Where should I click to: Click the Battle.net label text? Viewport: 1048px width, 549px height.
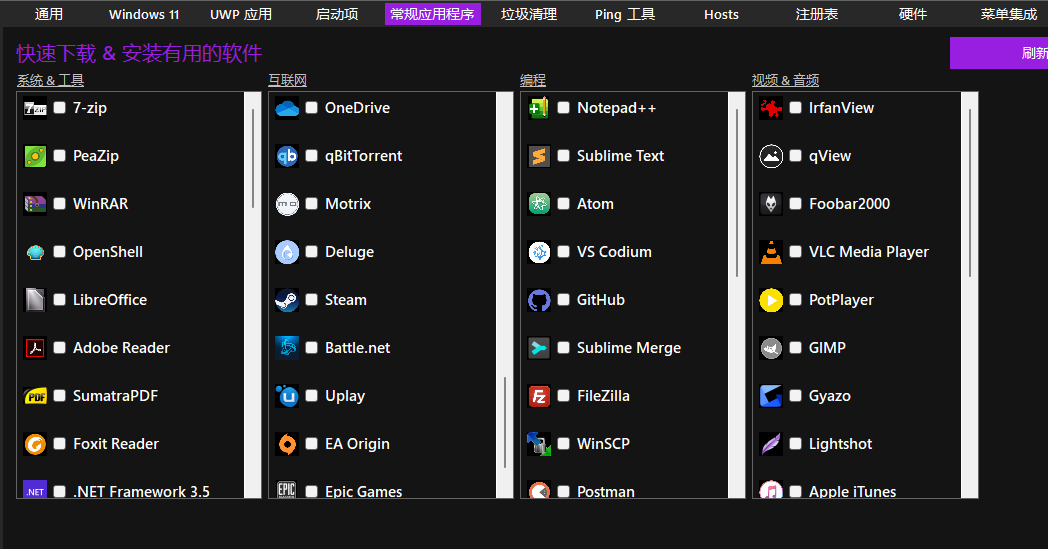coord(358,348)
